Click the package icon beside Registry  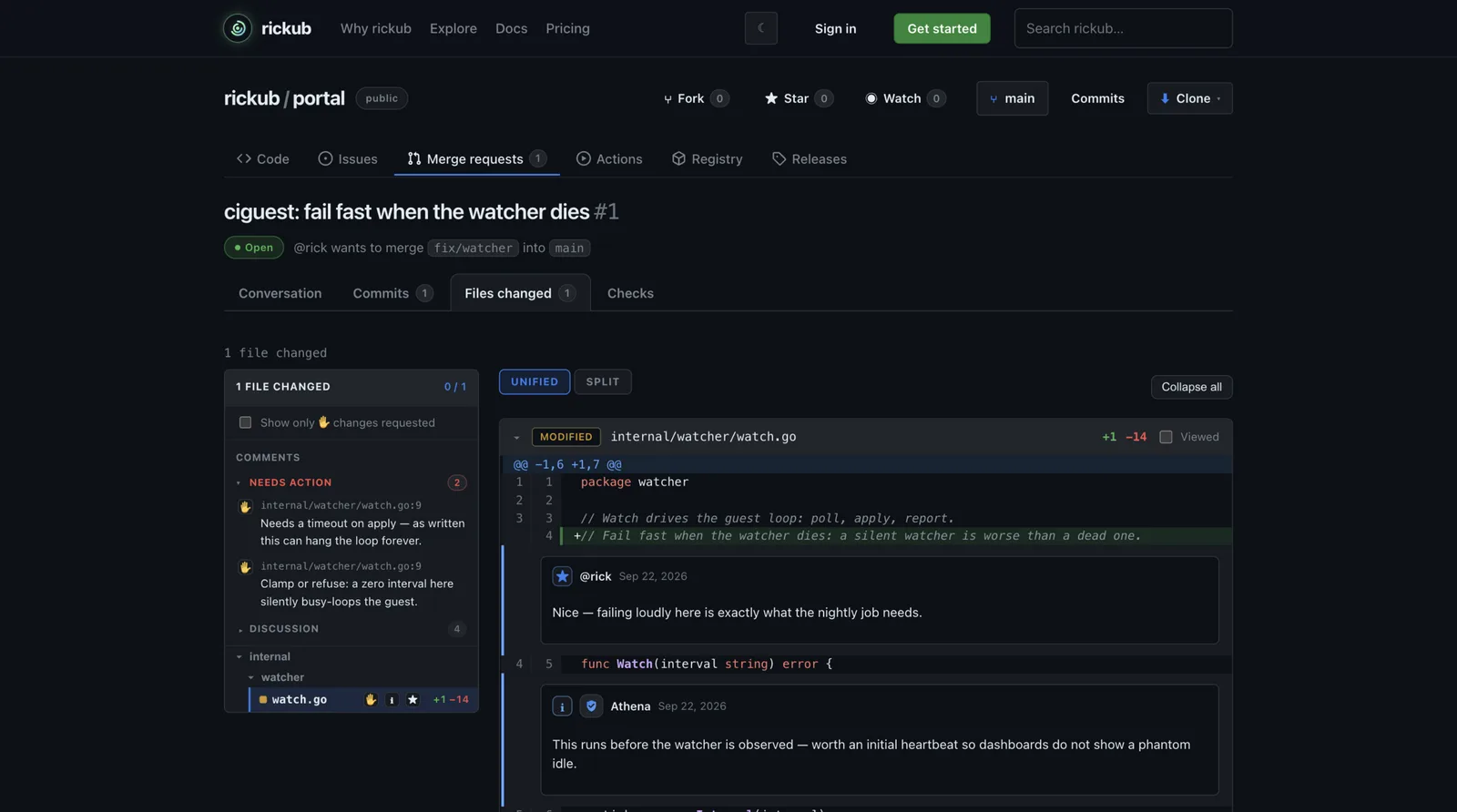click(x=678, y=158)
